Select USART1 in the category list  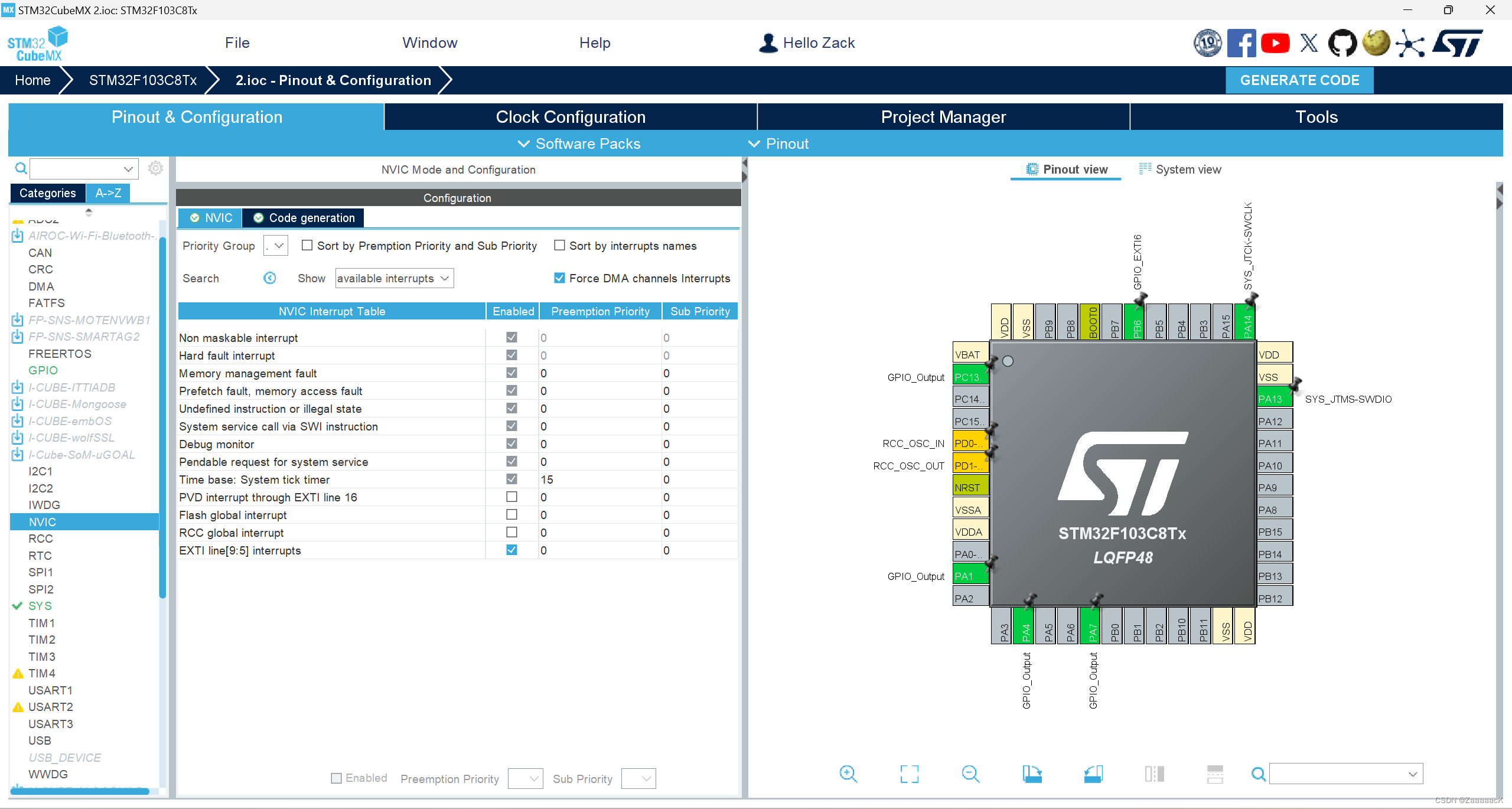tap(50, 690)
